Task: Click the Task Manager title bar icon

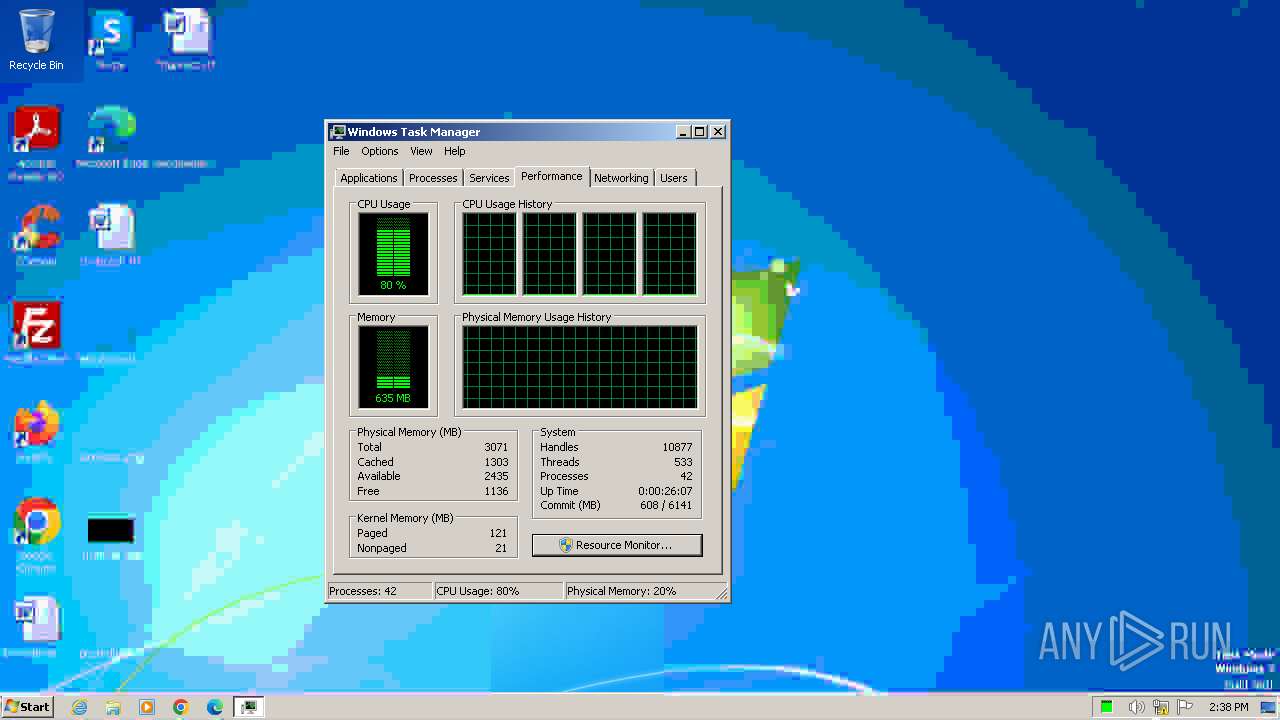Action: [338, 132]
